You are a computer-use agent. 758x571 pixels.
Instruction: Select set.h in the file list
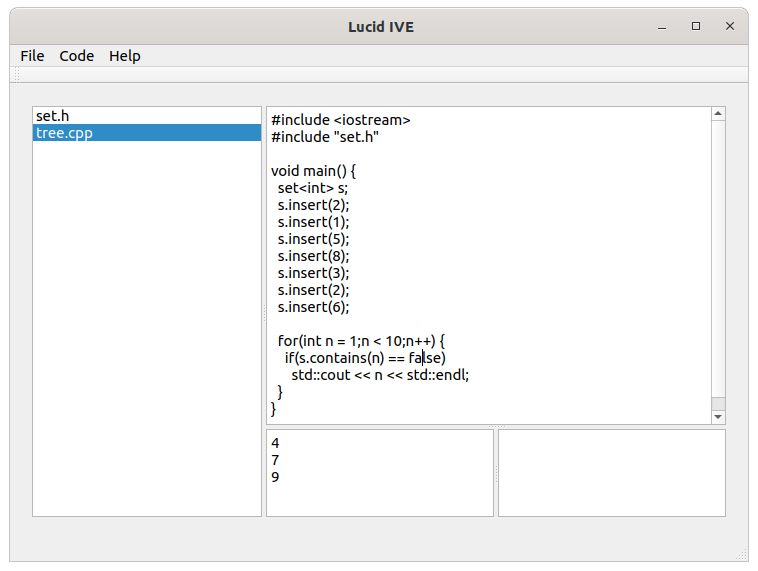[147, 116]
